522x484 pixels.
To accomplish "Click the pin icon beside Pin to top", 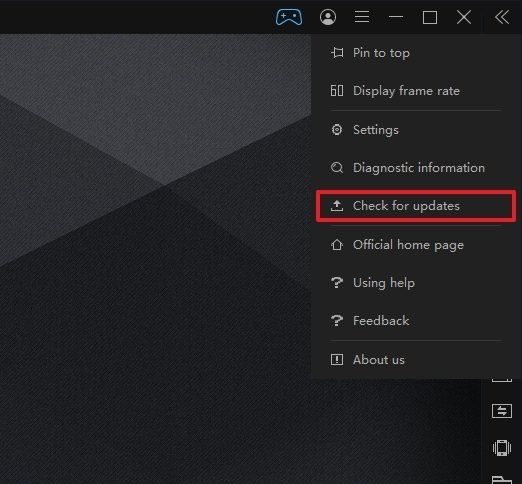I will click(x=337, y=53).
